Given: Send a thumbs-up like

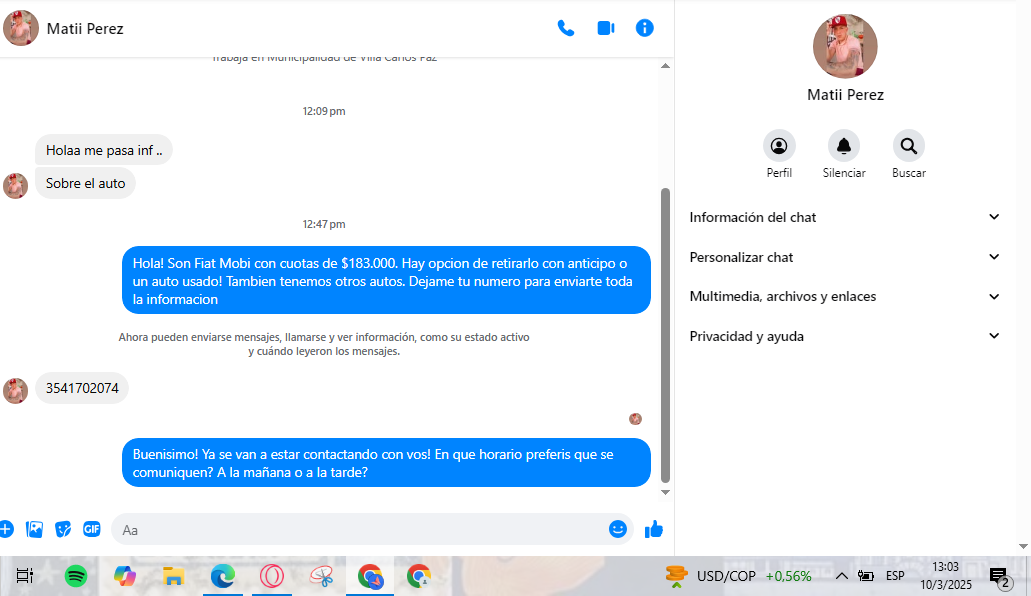Looking at the screenshot, I should 654,529.
